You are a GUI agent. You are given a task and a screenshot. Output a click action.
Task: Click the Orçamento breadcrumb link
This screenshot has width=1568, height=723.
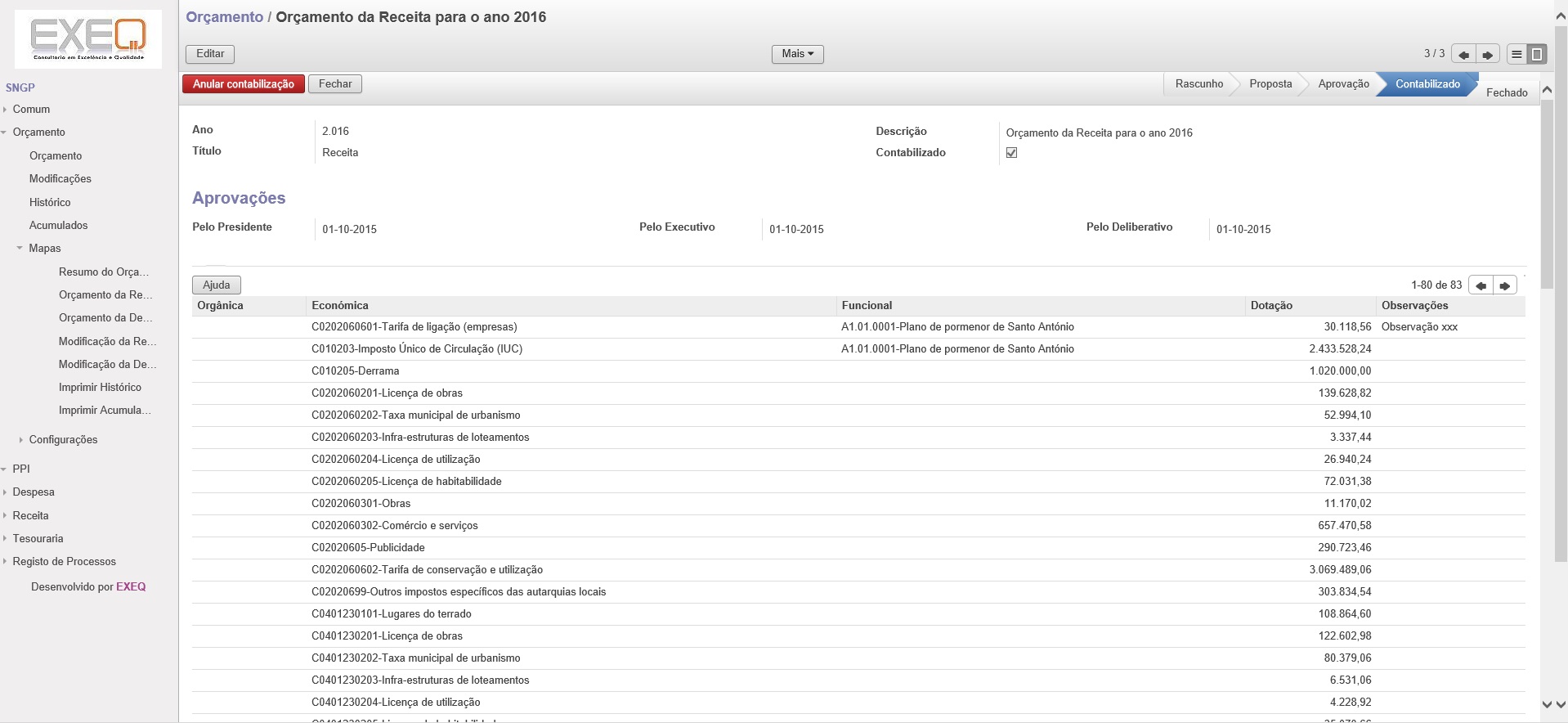point(224,17)
